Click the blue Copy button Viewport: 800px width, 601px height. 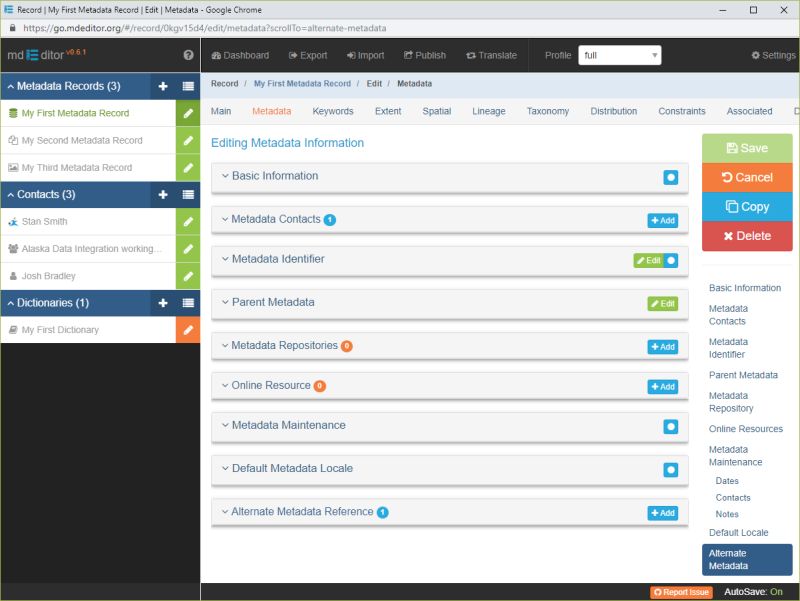747,207
